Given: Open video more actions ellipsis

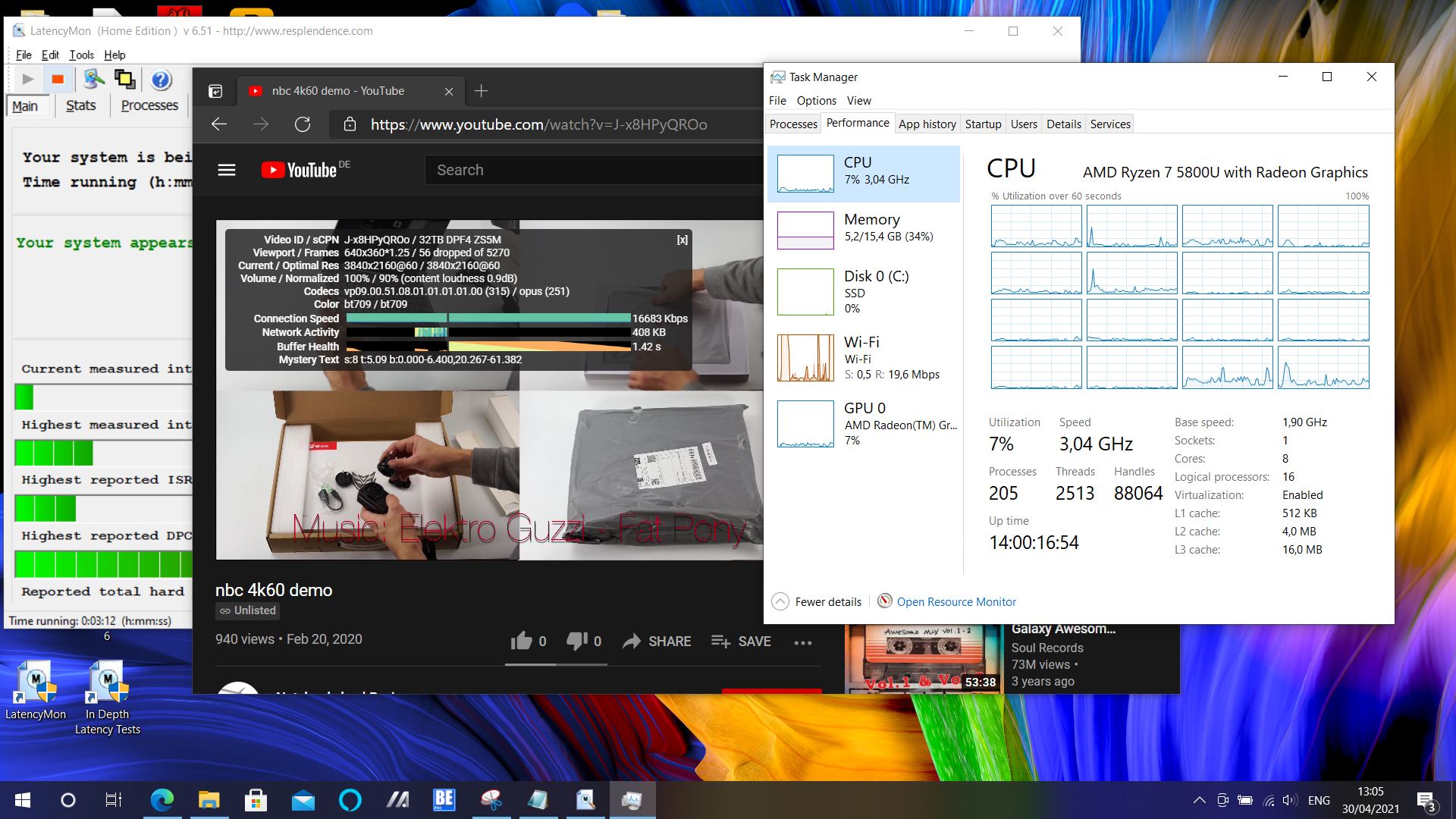Looking at the screenshot, I should coord(802,642).
